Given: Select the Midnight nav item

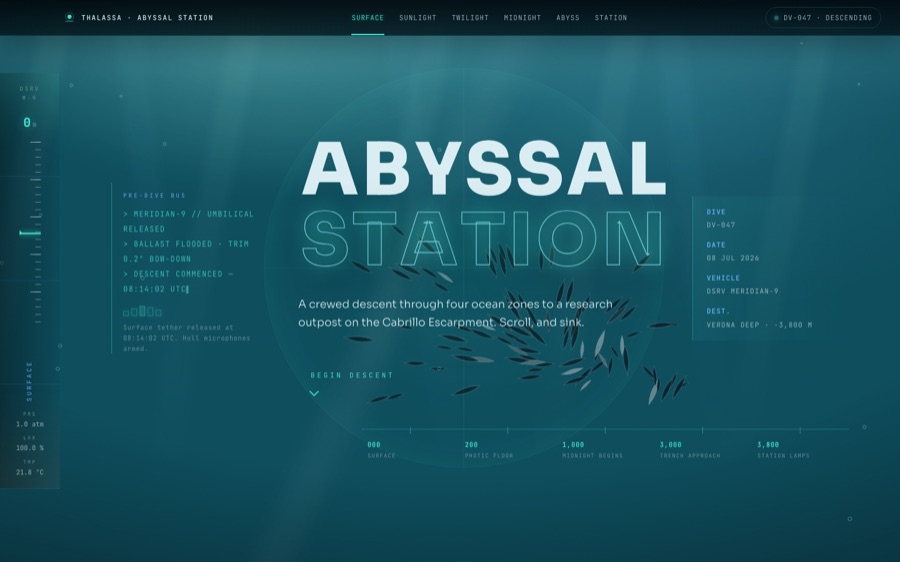Looking at the screenshot, I should point(522,18).
